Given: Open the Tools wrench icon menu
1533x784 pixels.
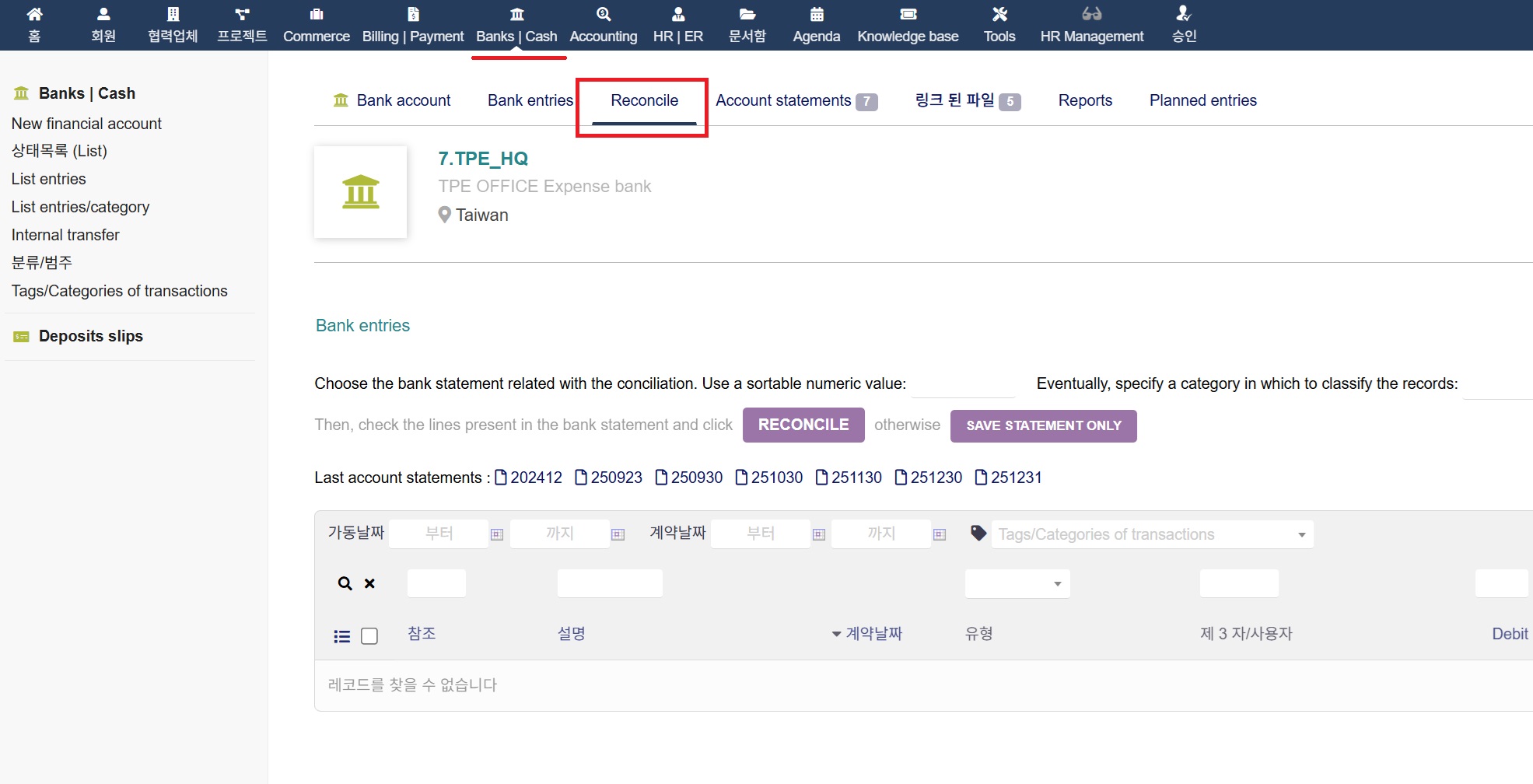Looking at the screenshot, I should click(x=999, y=14).
